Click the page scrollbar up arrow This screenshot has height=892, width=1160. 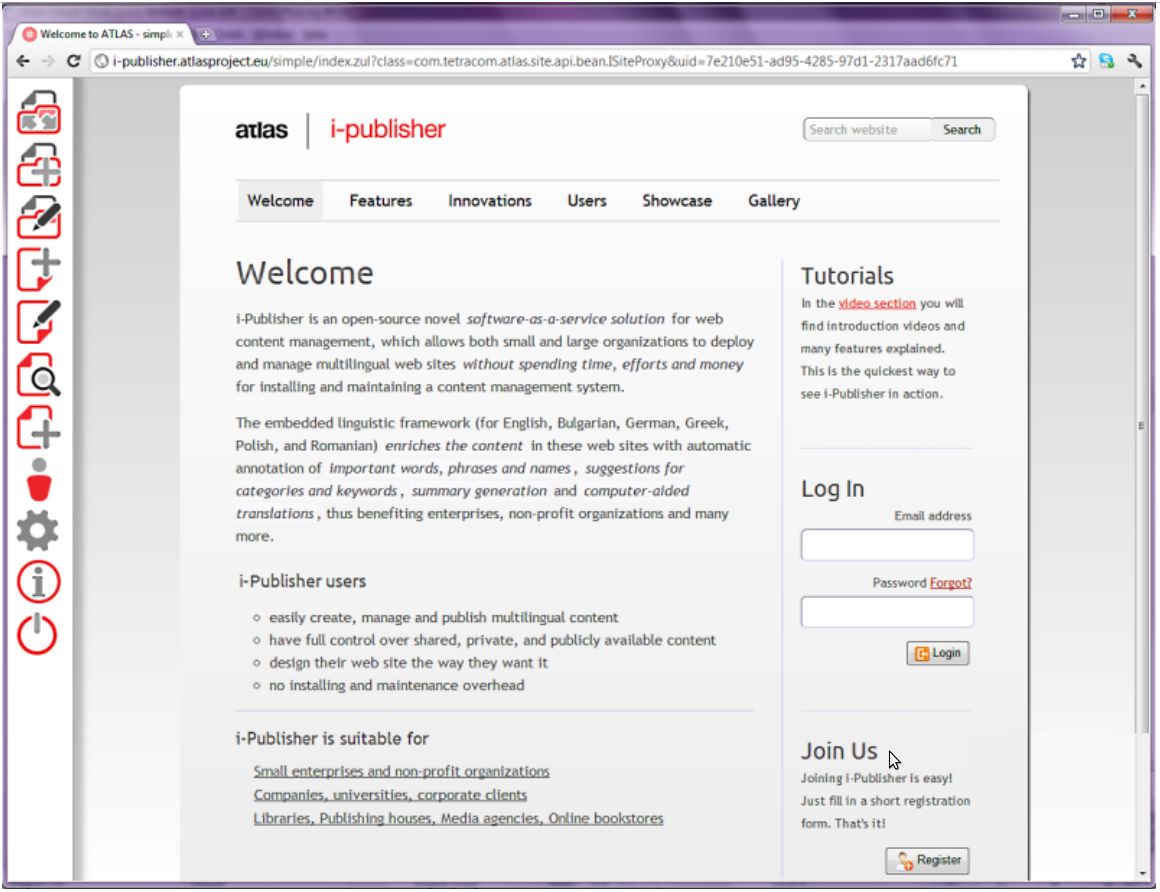(x=1143, y=87)
